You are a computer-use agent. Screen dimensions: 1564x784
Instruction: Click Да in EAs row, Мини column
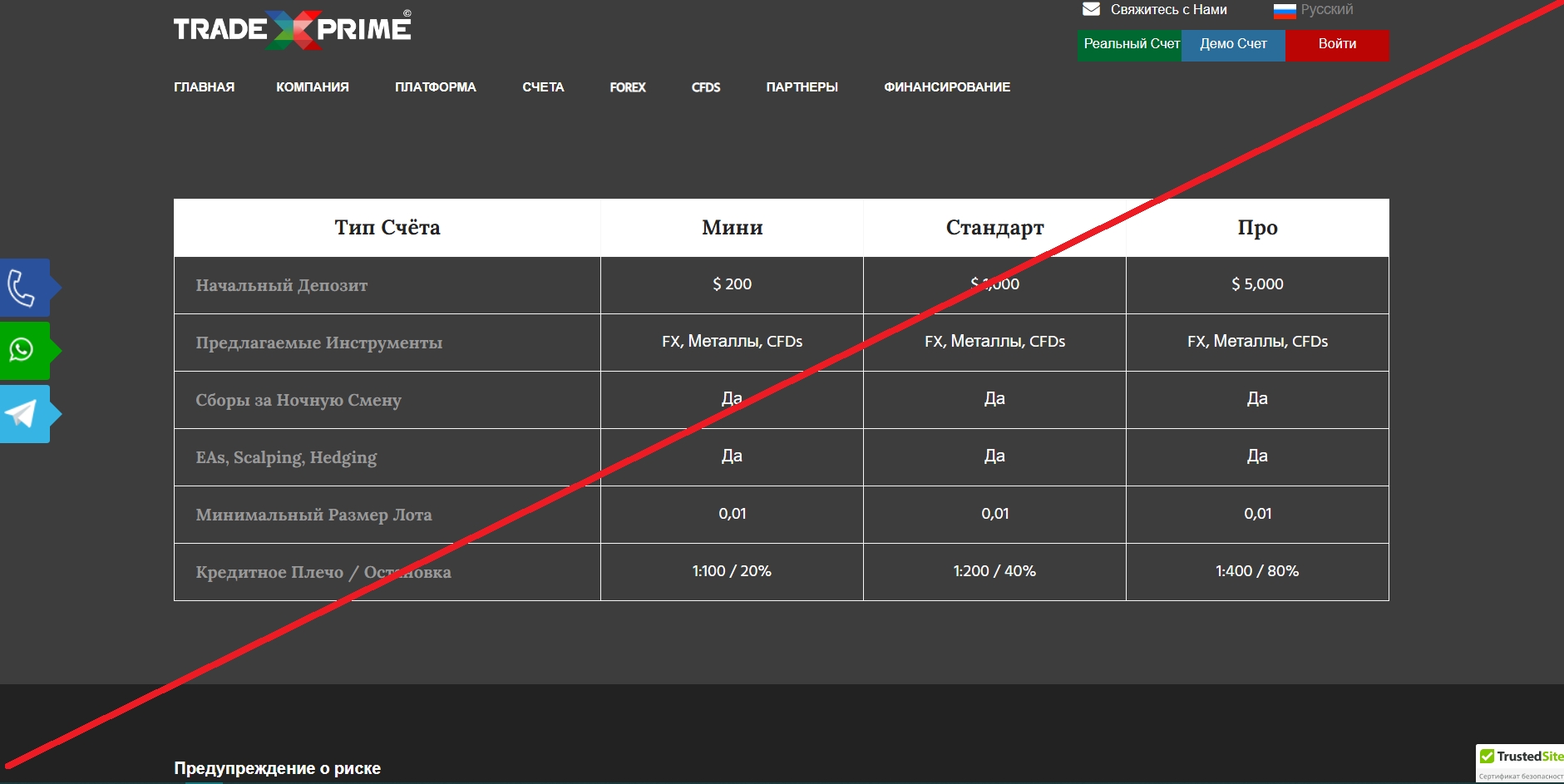pyautogui.click(x=732, y=456)
